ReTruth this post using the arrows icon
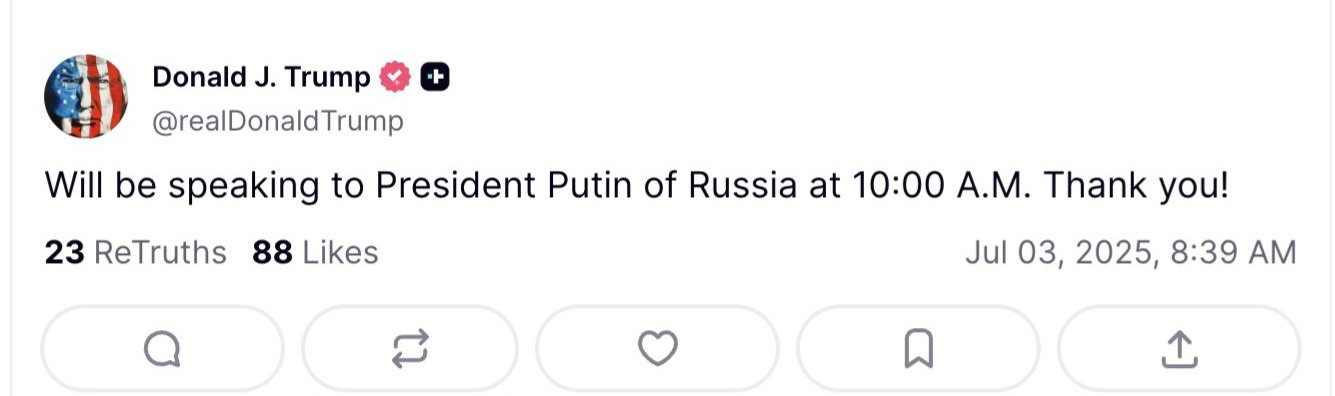This screenshot has height=396, width=1335. click(410, 349)
